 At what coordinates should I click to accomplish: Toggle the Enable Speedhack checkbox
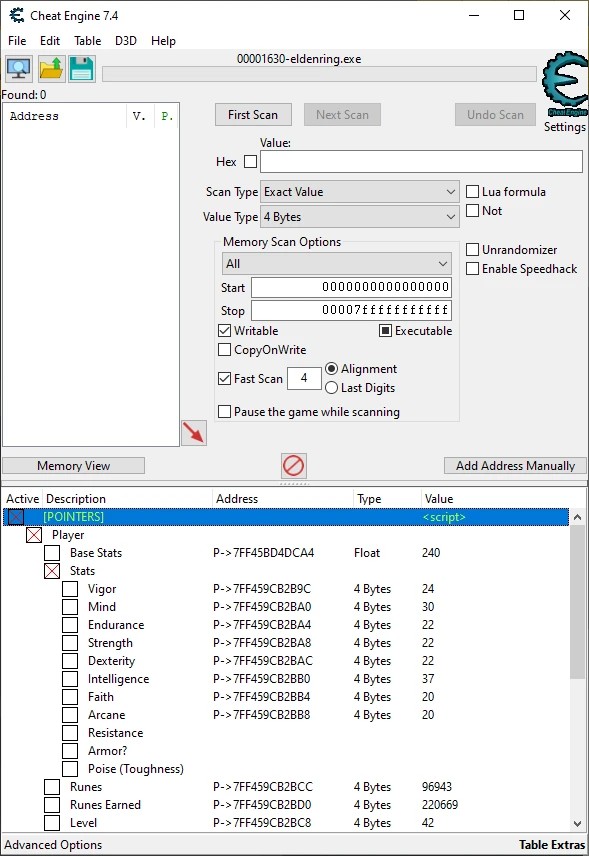point(472,269)
